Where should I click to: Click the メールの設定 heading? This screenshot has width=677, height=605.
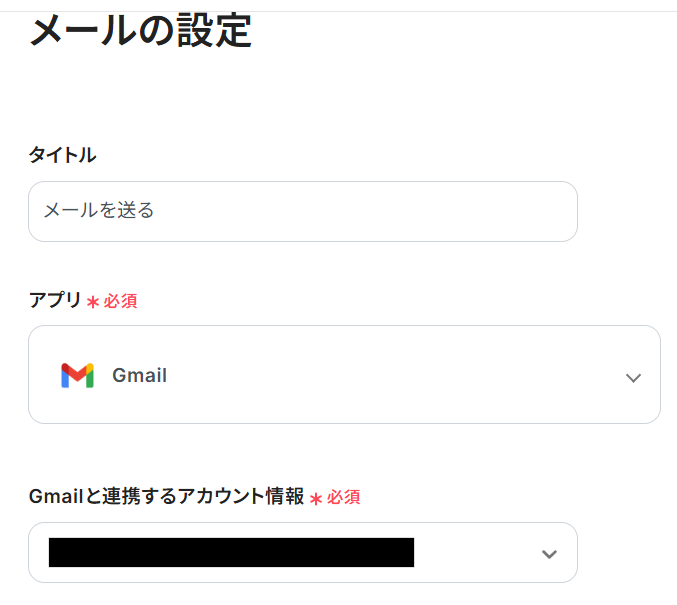coord(140,31)
